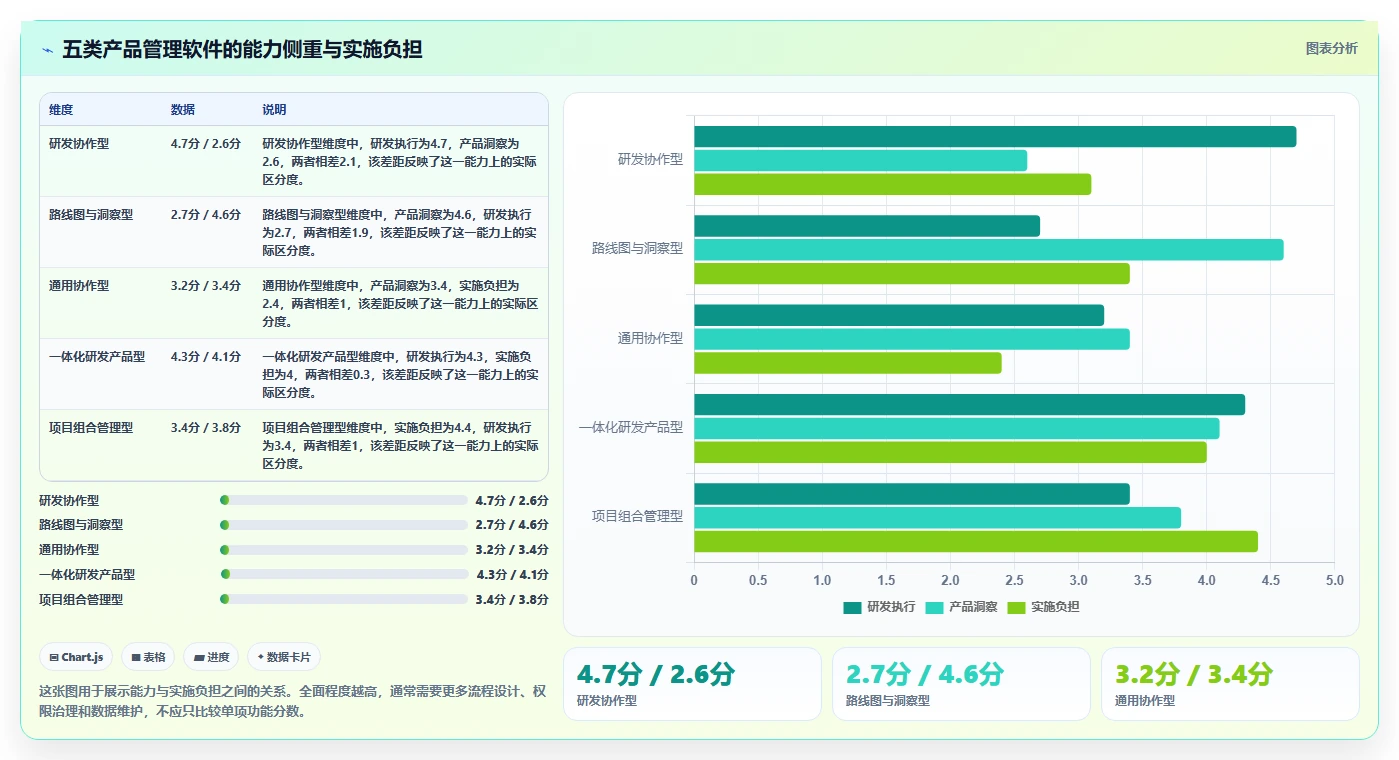The height and width of the screenshot is (760, 1399).
Task: Click the 数据 column header
Action: pyautogui.click(x=183, y=110)
